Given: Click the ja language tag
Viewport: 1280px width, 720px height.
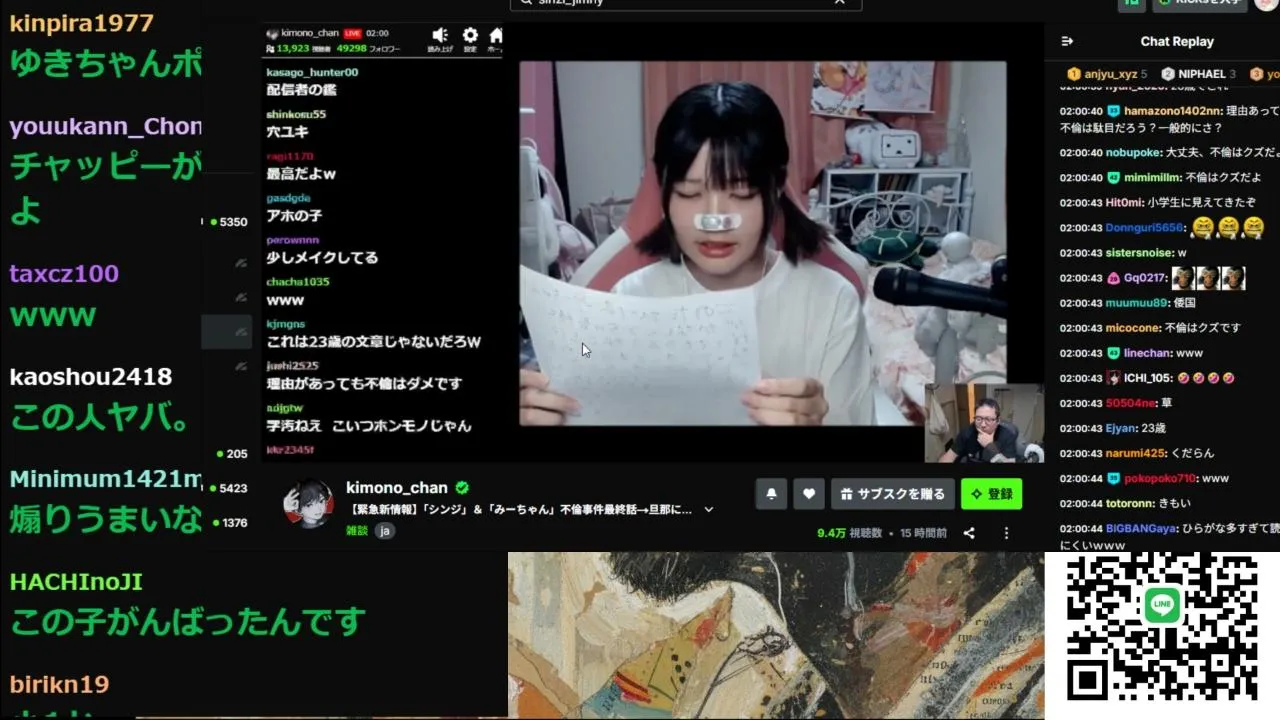Looking at the screenshot, I should click(385, 531).
